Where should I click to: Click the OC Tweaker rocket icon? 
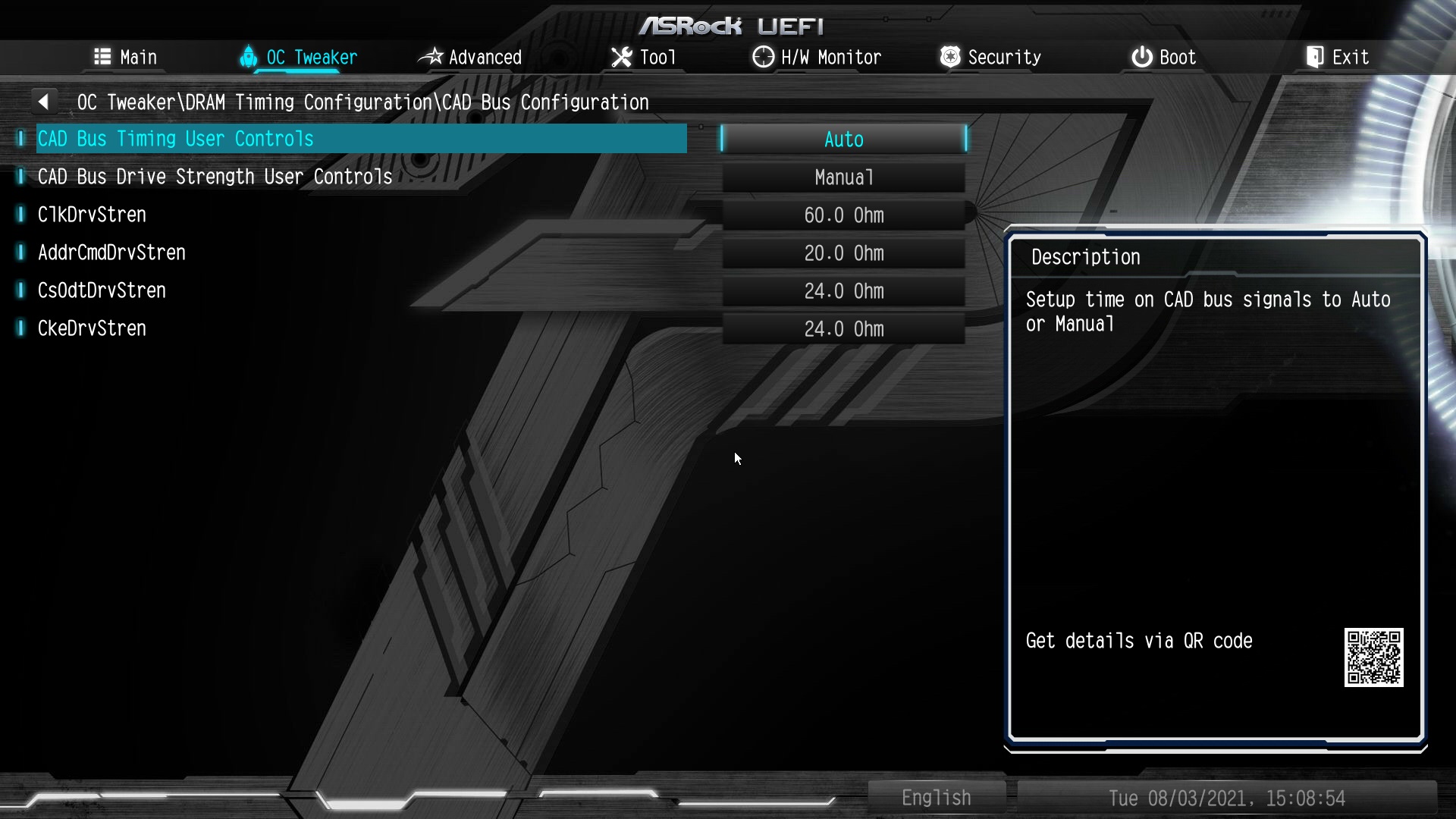[248, 57]
